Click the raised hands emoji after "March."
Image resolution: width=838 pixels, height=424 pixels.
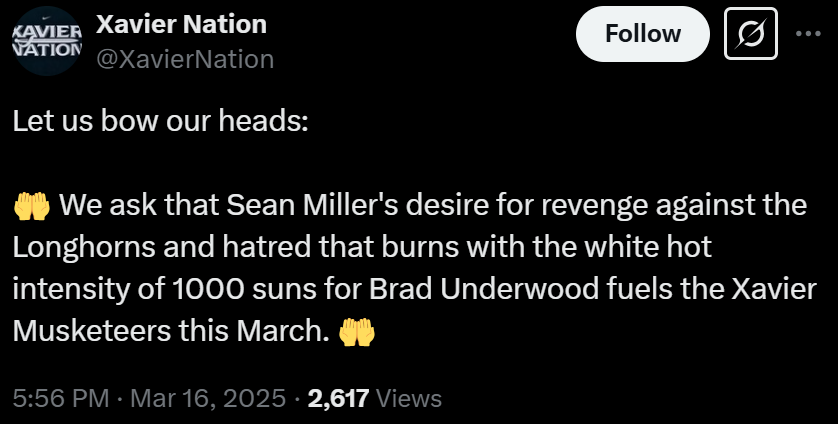(357, 330)
